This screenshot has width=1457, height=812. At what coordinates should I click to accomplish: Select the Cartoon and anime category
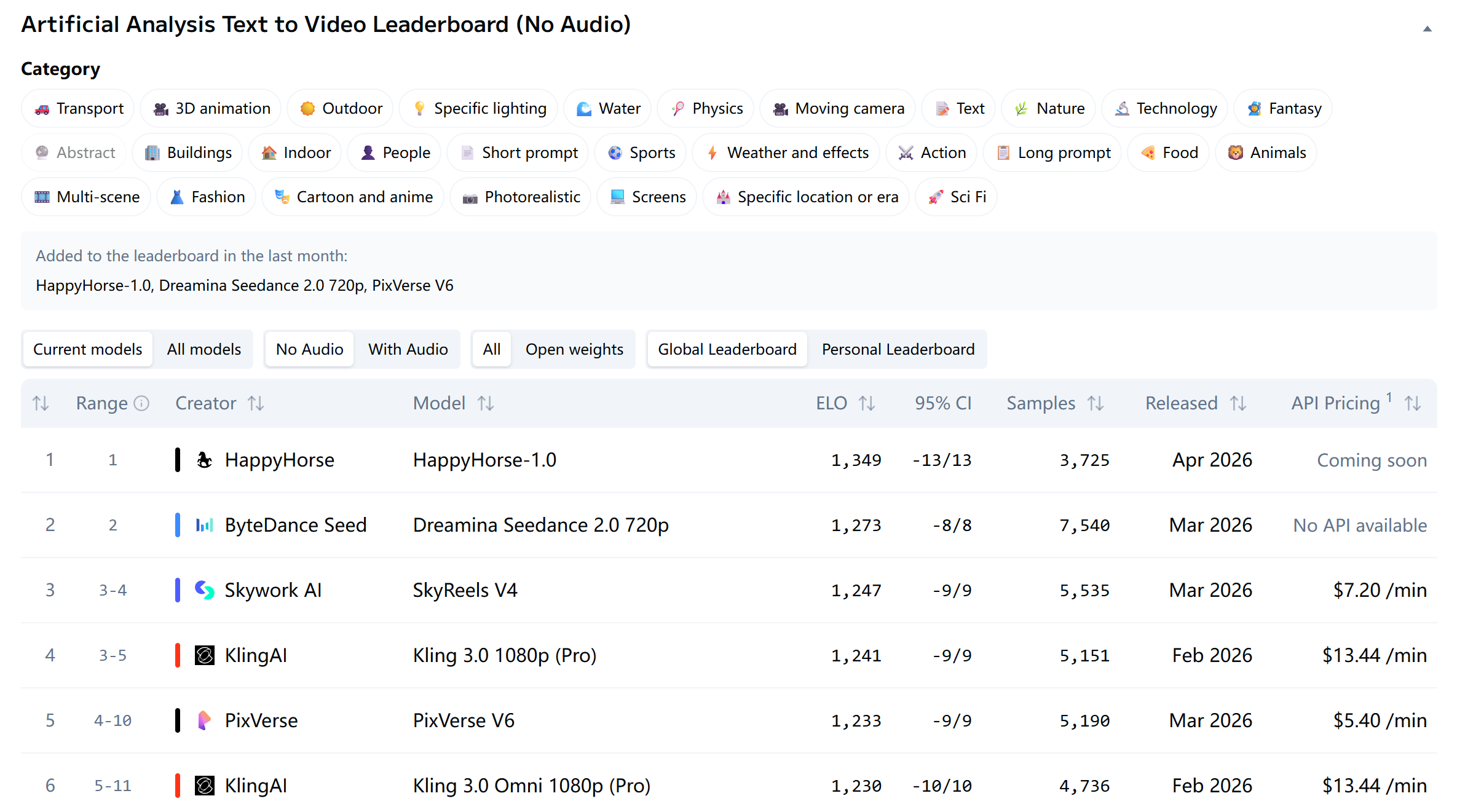coord(353,197)
